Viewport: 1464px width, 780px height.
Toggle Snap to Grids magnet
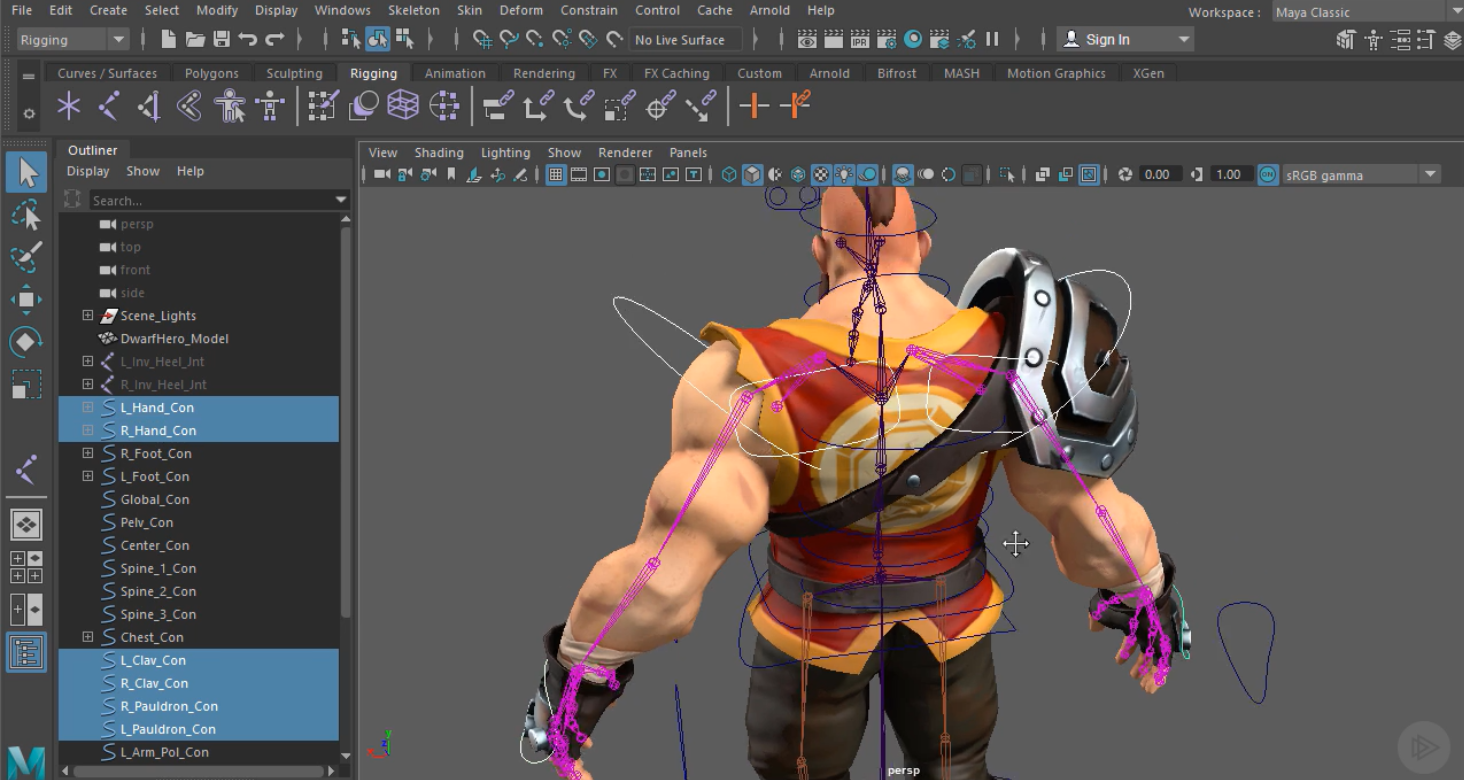click(x=483, y=39)
